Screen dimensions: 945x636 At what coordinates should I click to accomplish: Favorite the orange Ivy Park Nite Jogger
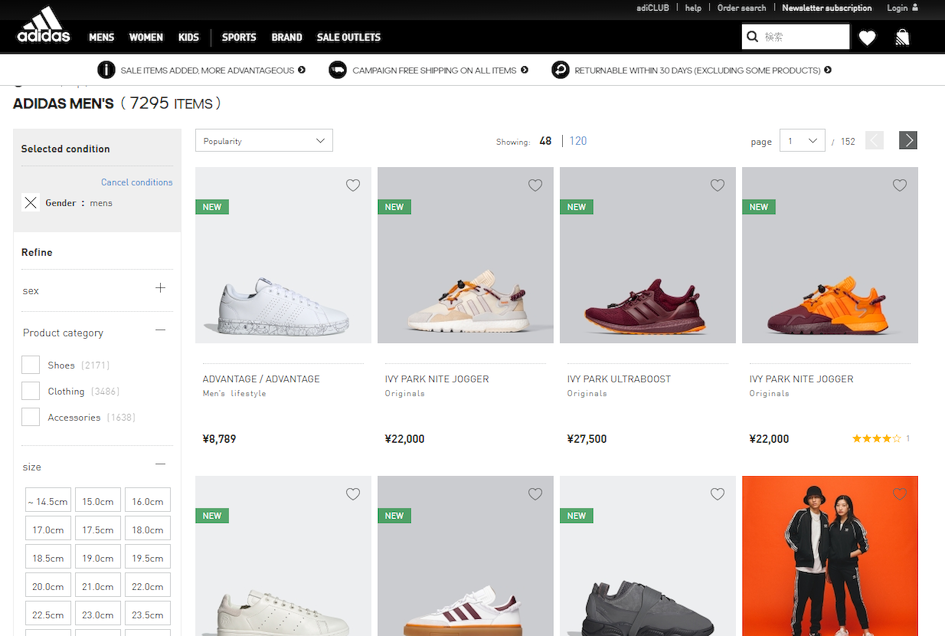click(x=899, y=185)
